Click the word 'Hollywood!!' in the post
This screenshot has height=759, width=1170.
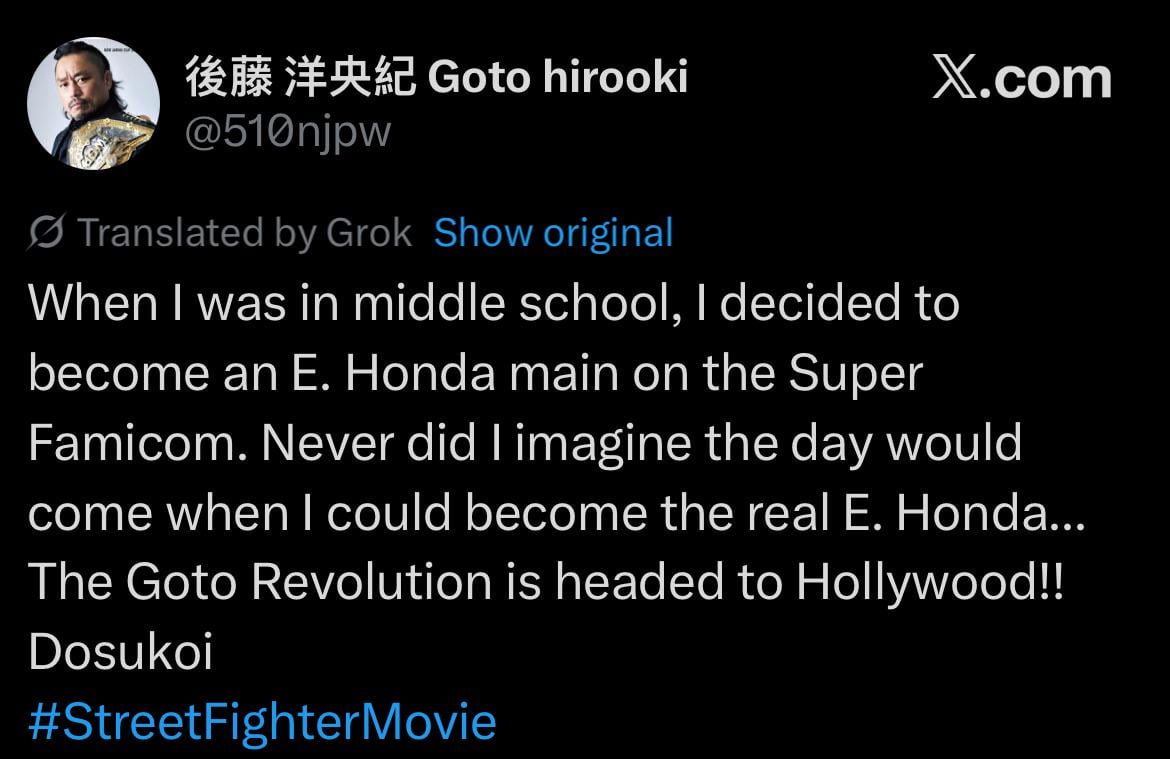coord(929,583)
